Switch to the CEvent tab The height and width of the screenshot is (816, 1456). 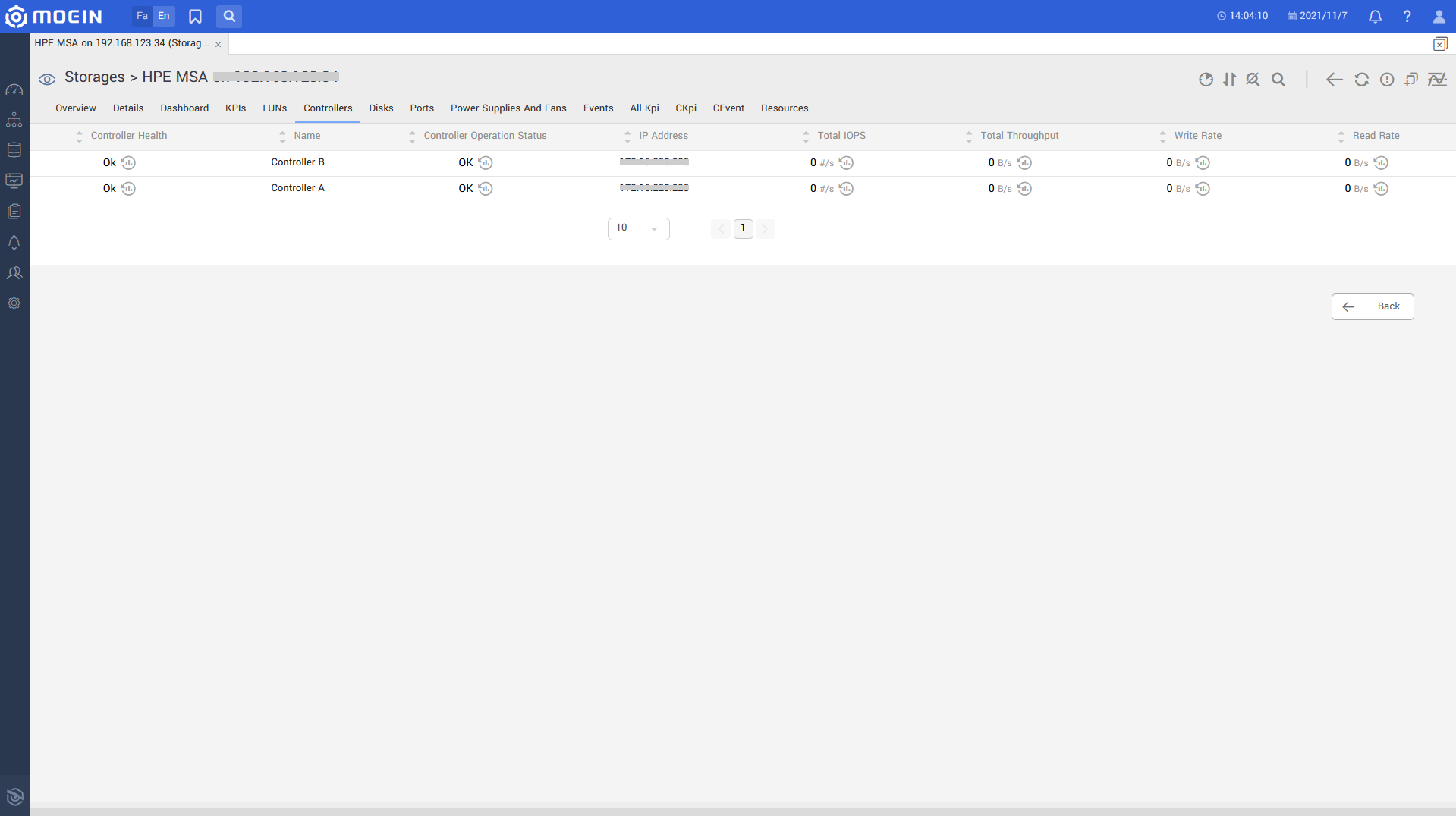pyautogui.click(x=728, y=108)
